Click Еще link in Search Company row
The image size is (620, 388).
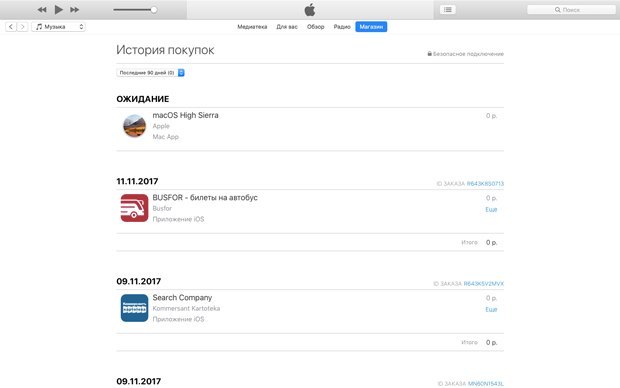(491, 310)
